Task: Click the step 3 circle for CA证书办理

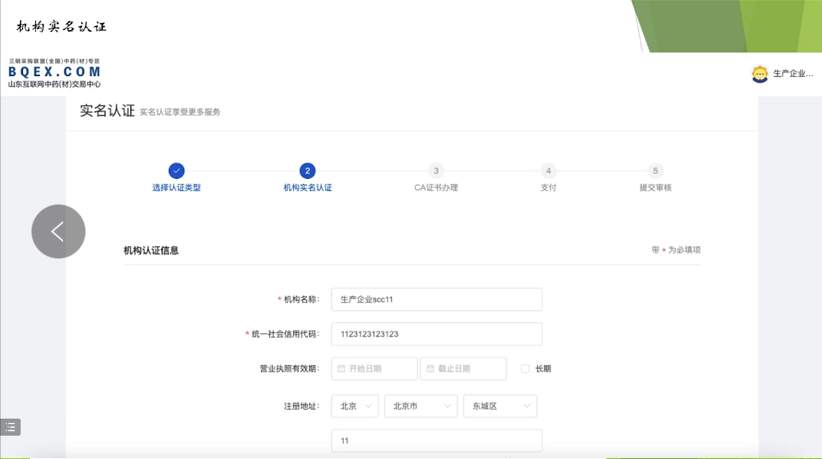Action: point(436,171)
